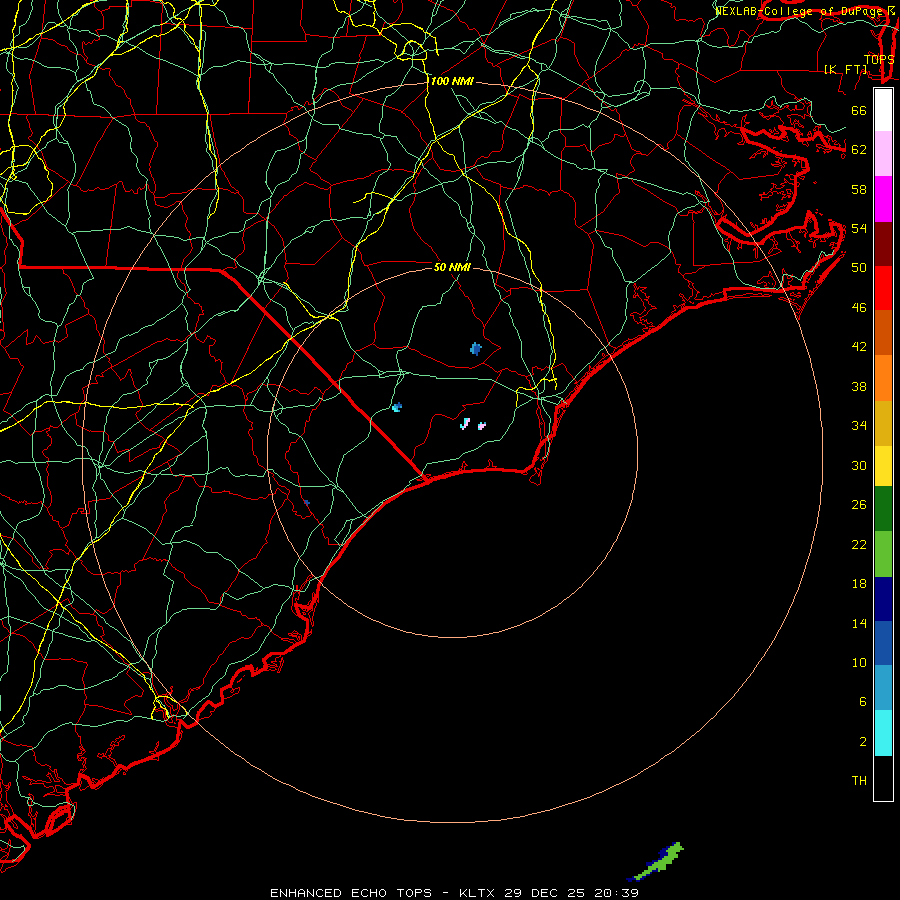This screenshot has height=900, width=900.
Task: Click the "58" legend value
Action: [x=859, y=189]
